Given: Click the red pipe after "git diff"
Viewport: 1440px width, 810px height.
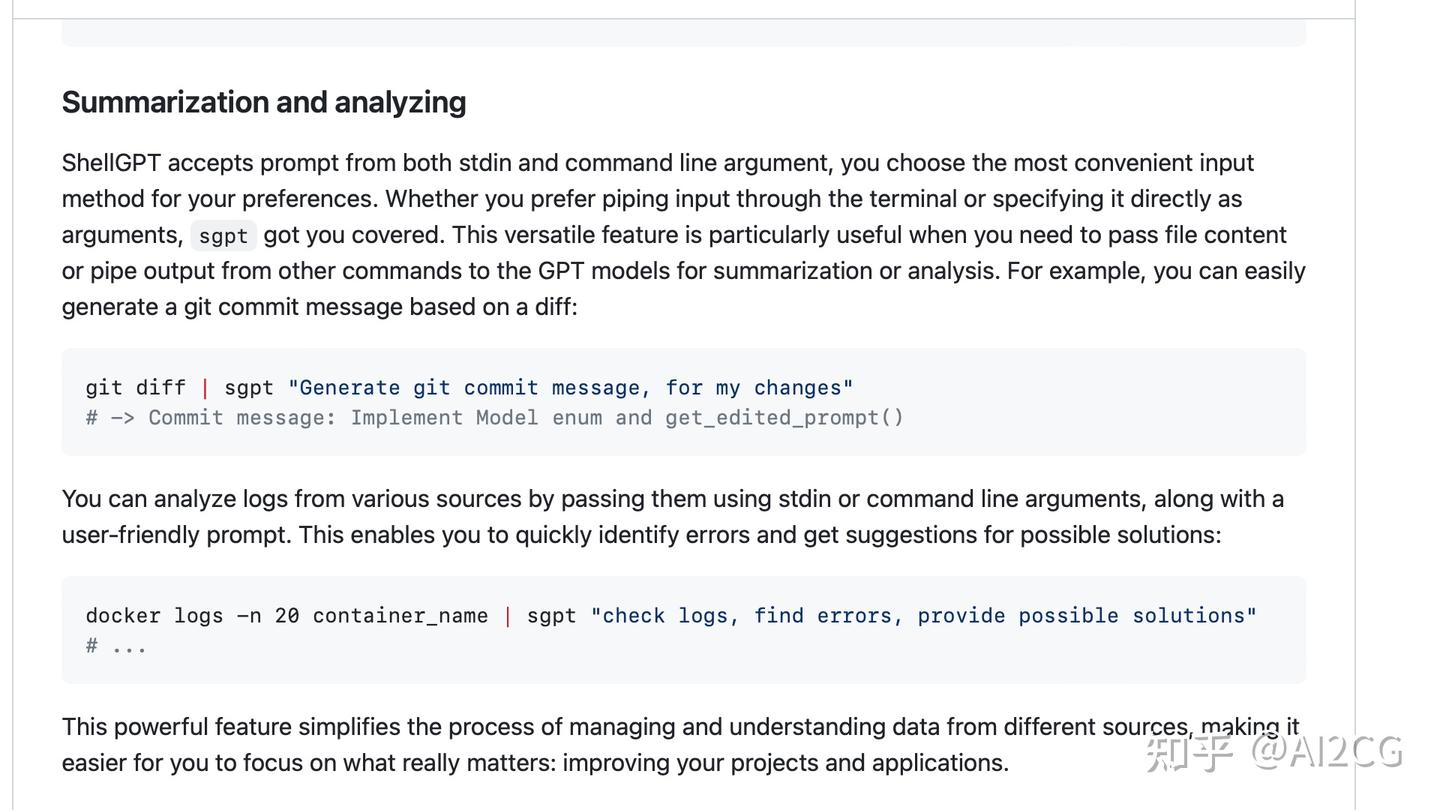Looking at the screenshot, I should click(205, 388).
